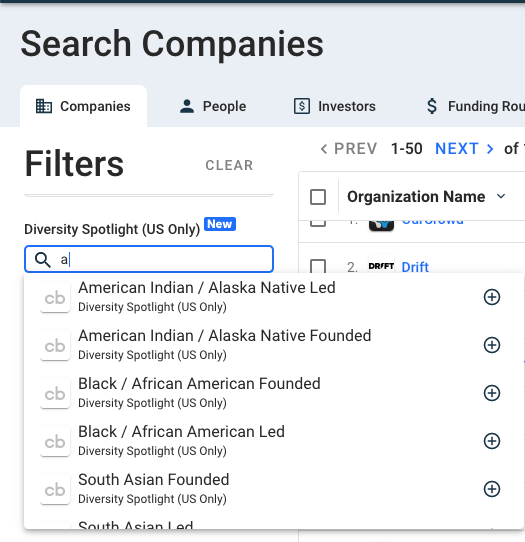Open the Investors tab
The width and height of the screenshot is (525, 542).
point(335,106)
